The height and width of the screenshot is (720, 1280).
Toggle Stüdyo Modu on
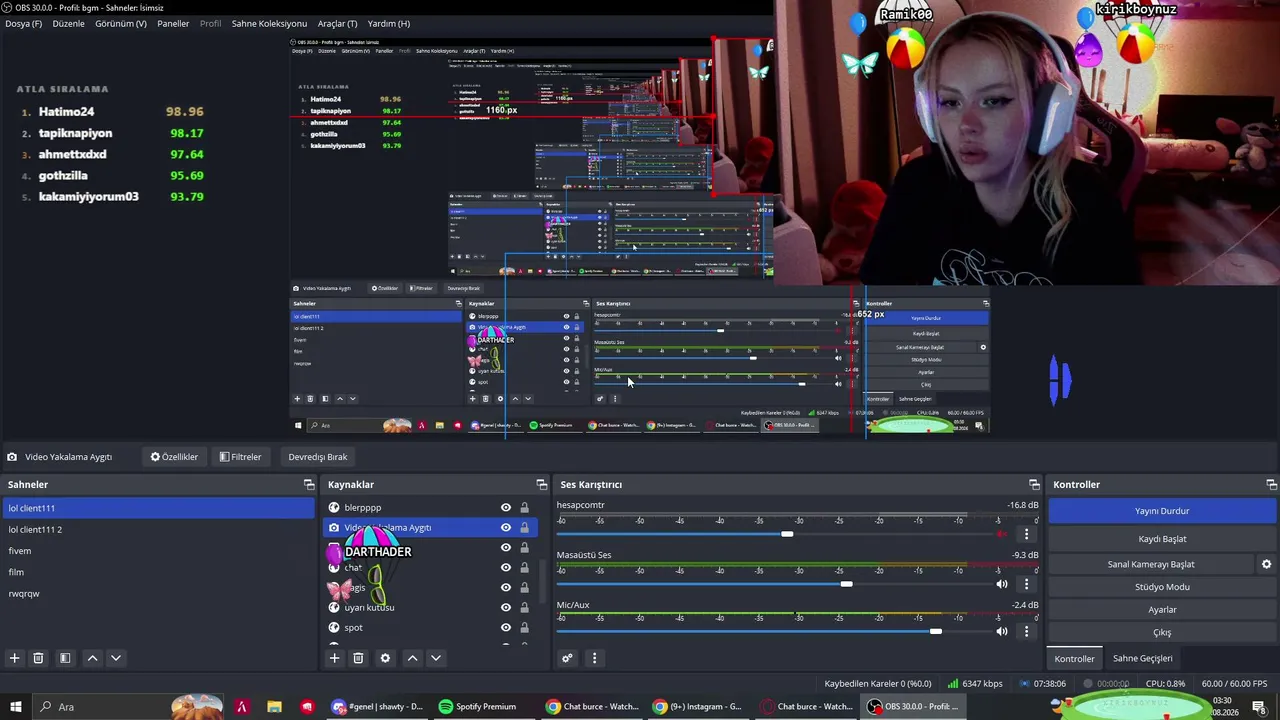coord(1162,587)
